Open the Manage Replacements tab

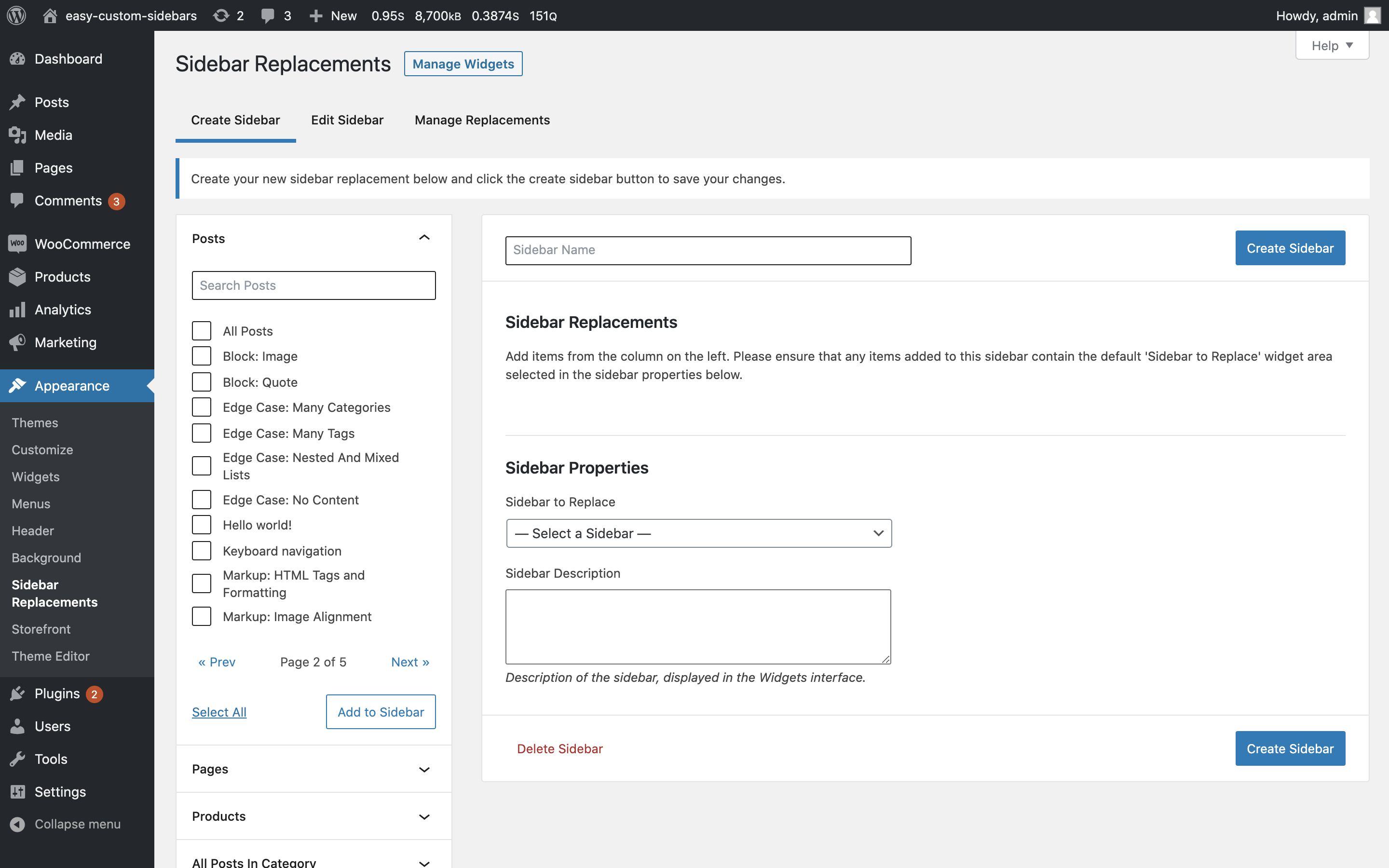coord(482,120)
